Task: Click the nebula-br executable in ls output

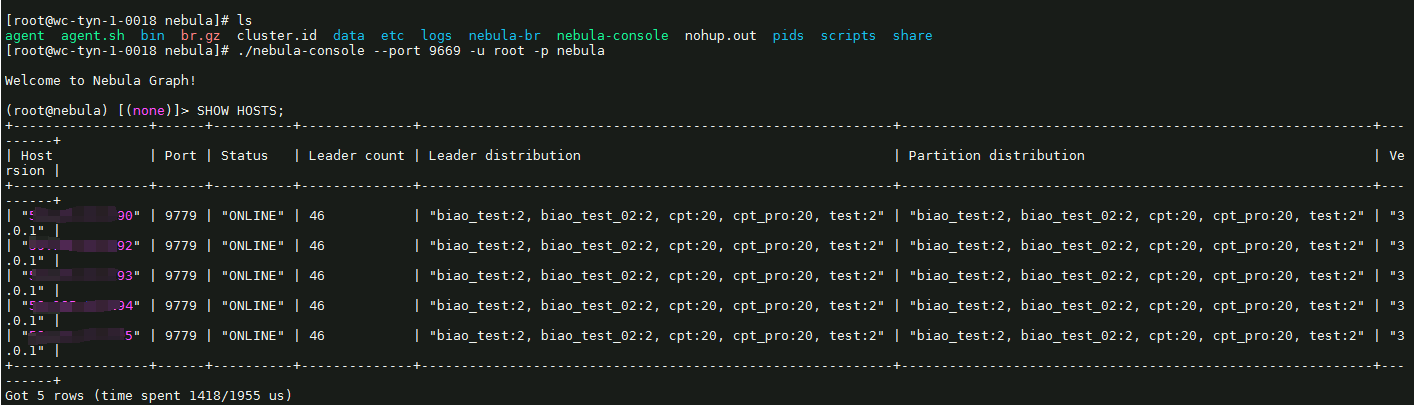Action: tap(504, 36)
